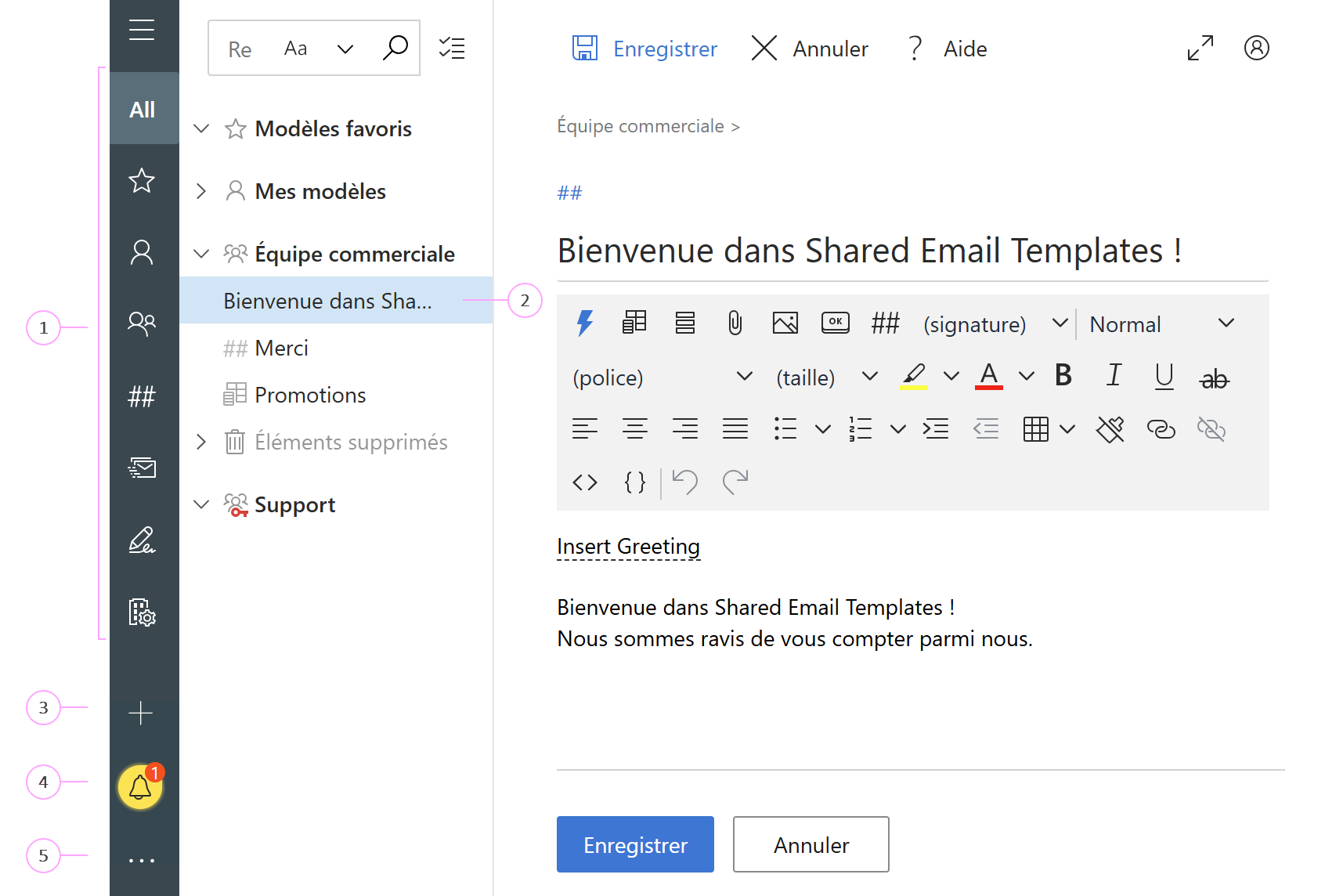Insert numbered list
Viewport: 1325px width, 896px height.
pyautogui.click(x=860, y=428)
